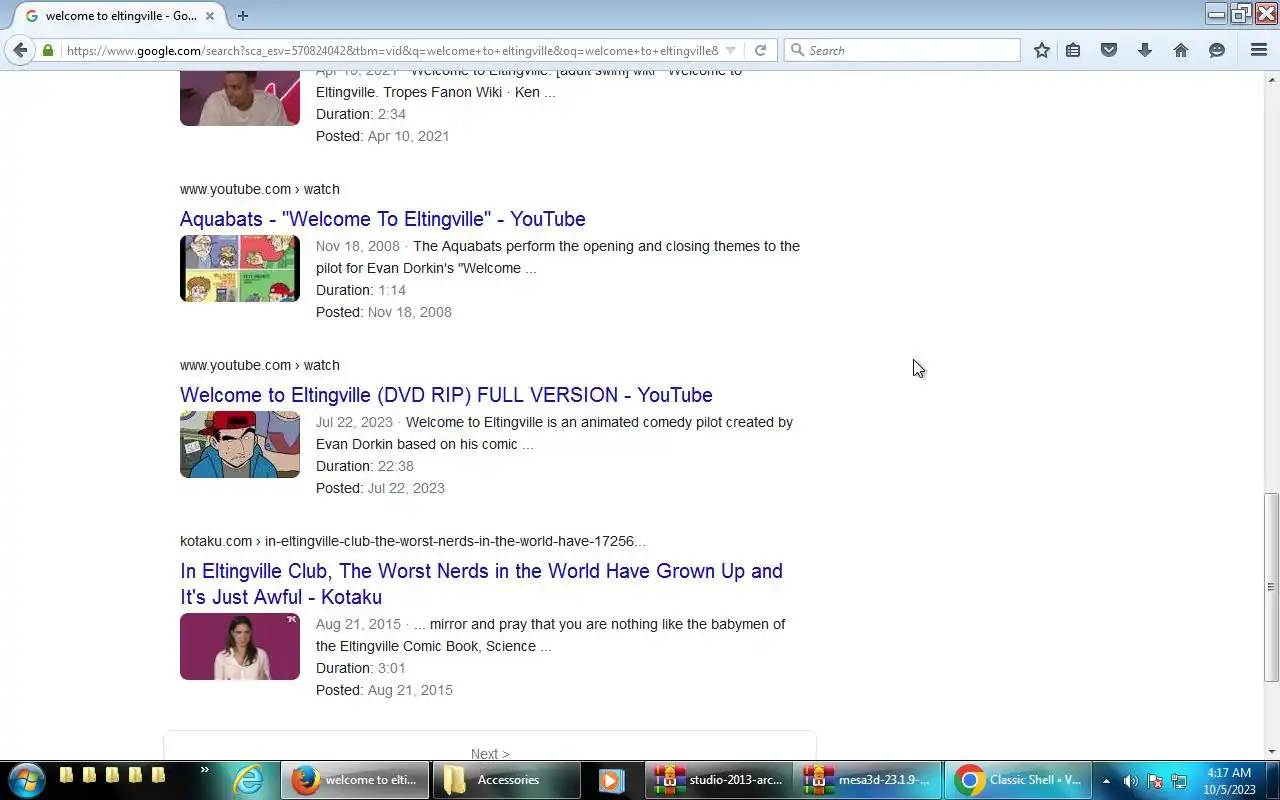Click 'Posted: Apr 10, 2021' text

pyautogui.click(x=382, y=136)
